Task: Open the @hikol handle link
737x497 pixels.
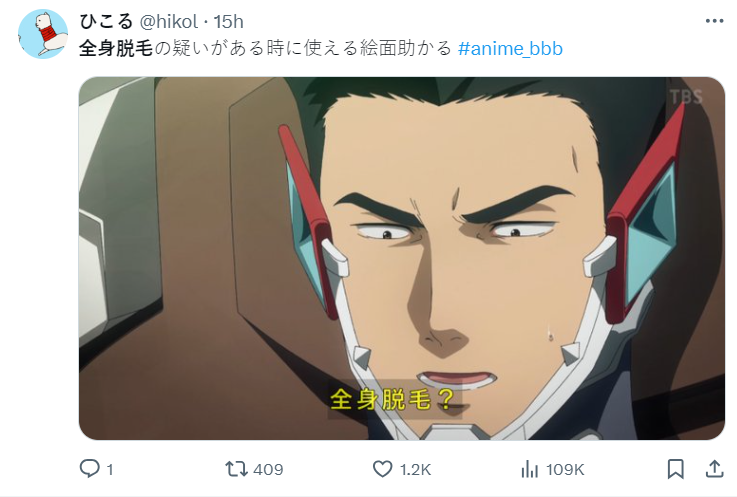Action: coord(169,22)
